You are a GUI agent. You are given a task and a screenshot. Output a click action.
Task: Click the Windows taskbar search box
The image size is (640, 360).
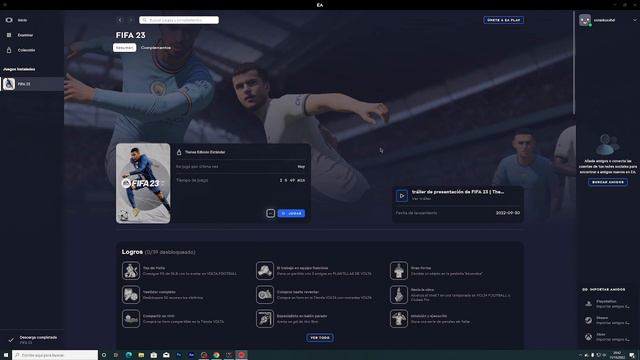coord(55,355)
